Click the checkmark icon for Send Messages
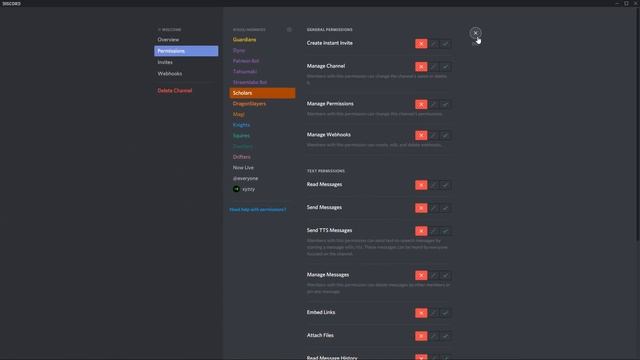Viewport: 640px width, 360px height. [x=445, y=208]
